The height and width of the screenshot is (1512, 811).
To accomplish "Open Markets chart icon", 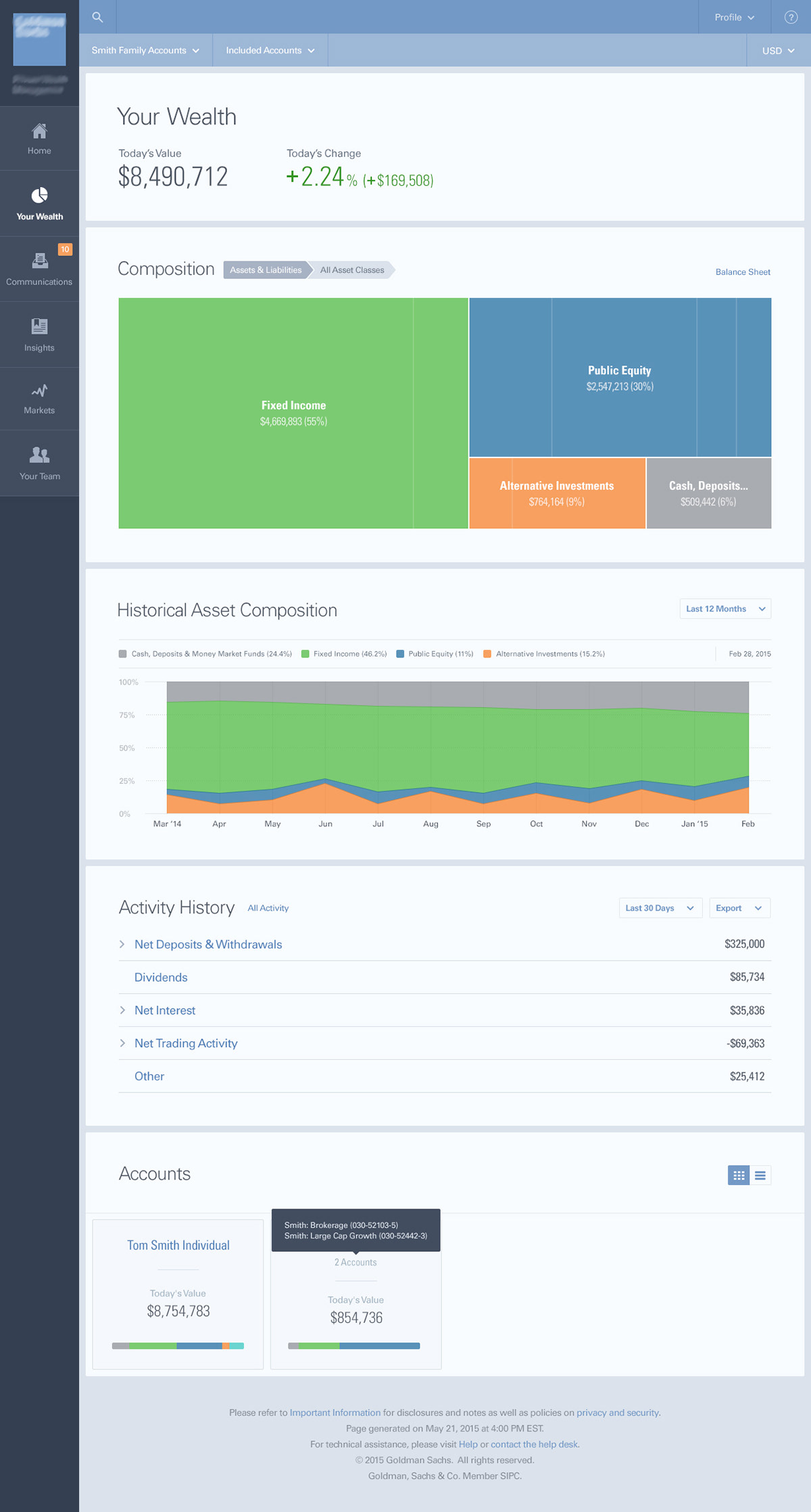I will 39,391.
